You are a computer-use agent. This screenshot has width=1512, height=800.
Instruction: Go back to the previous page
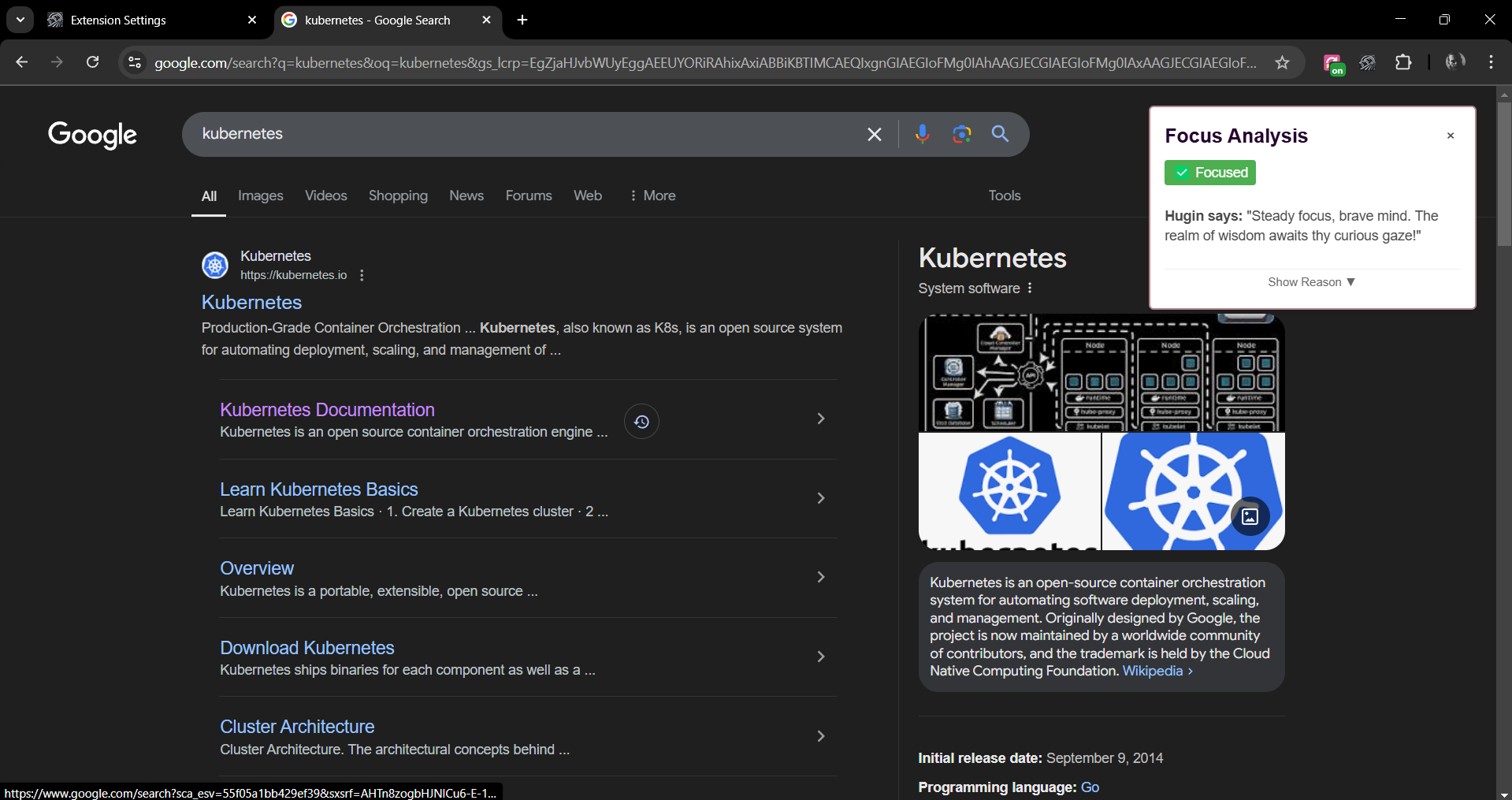tap(21, 62)
